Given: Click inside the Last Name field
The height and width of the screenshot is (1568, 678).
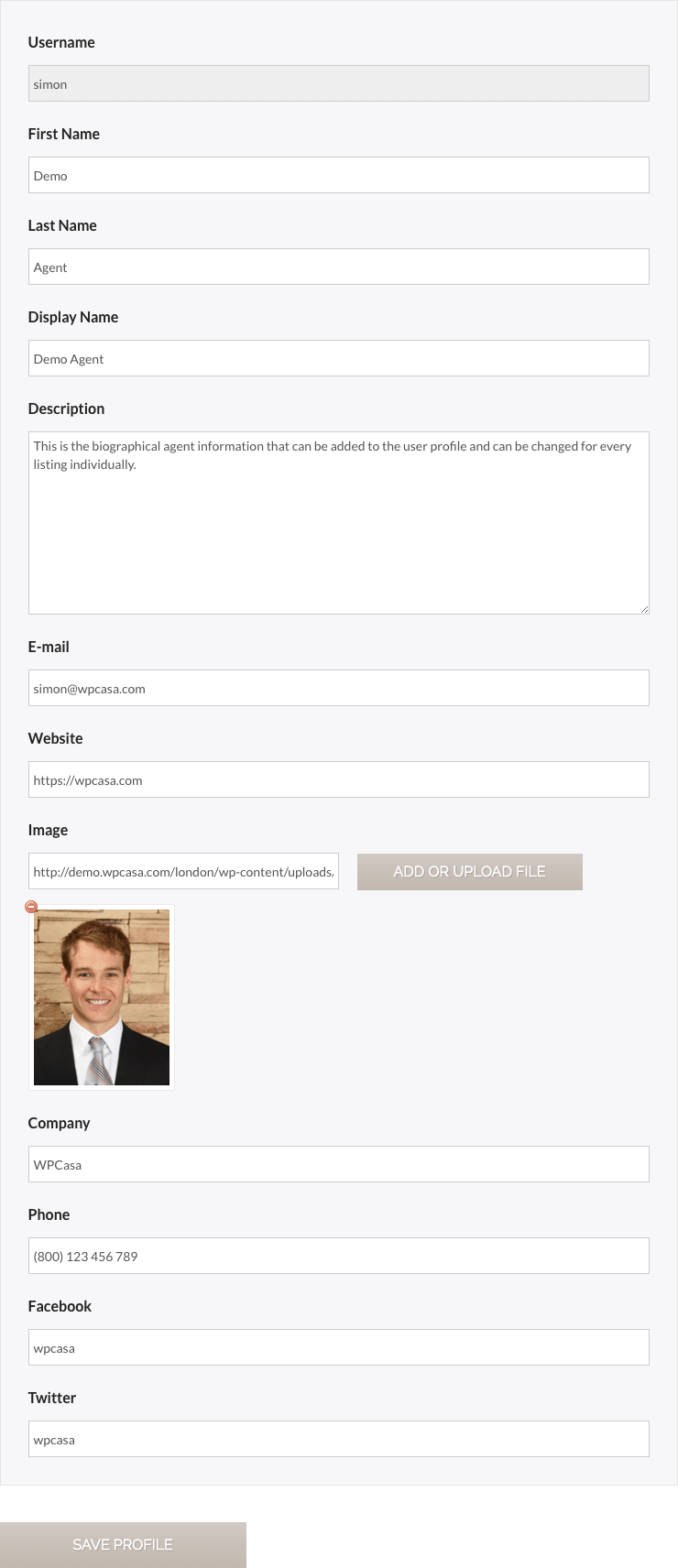Looking at the screenshot, I should pyautogui.click(x=339, y=266).
